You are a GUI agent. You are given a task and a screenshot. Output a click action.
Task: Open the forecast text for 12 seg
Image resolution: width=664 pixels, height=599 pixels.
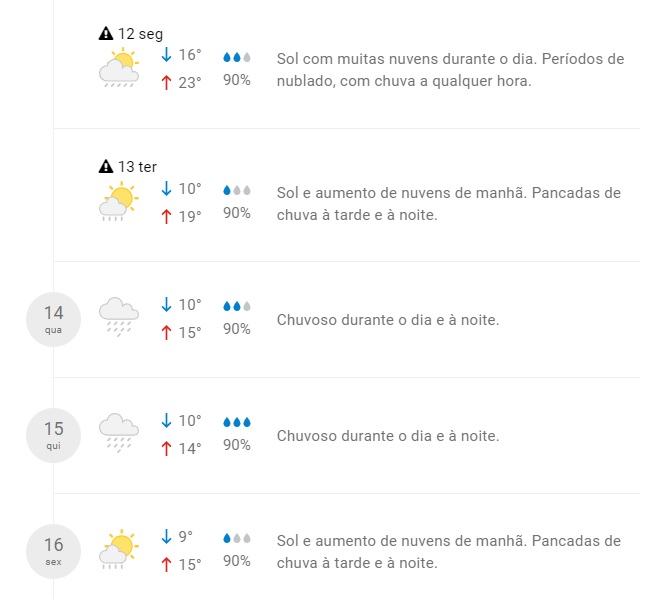coord(449,70)
